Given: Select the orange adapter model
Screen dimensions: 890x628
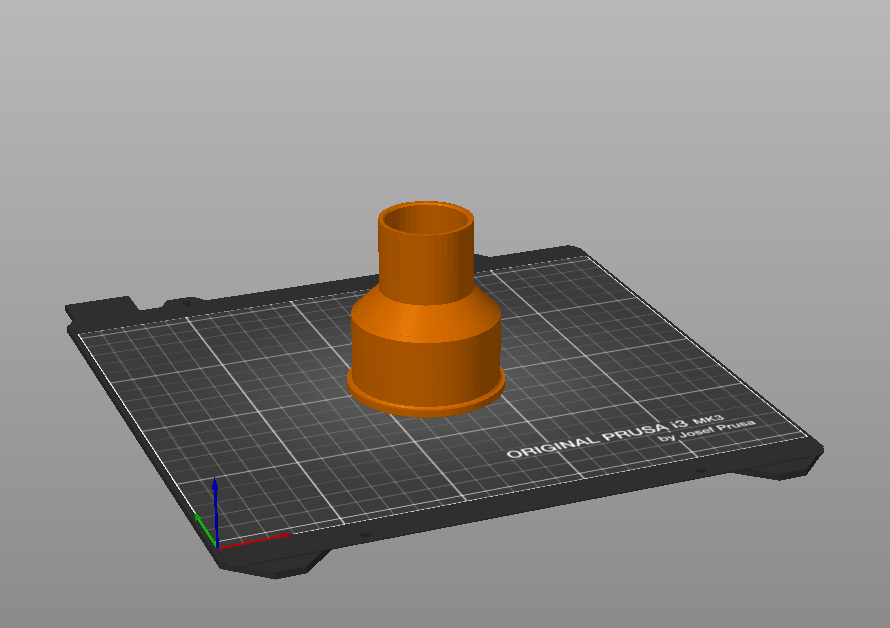Looking at the screenshot, I should (x=425, y=340).
